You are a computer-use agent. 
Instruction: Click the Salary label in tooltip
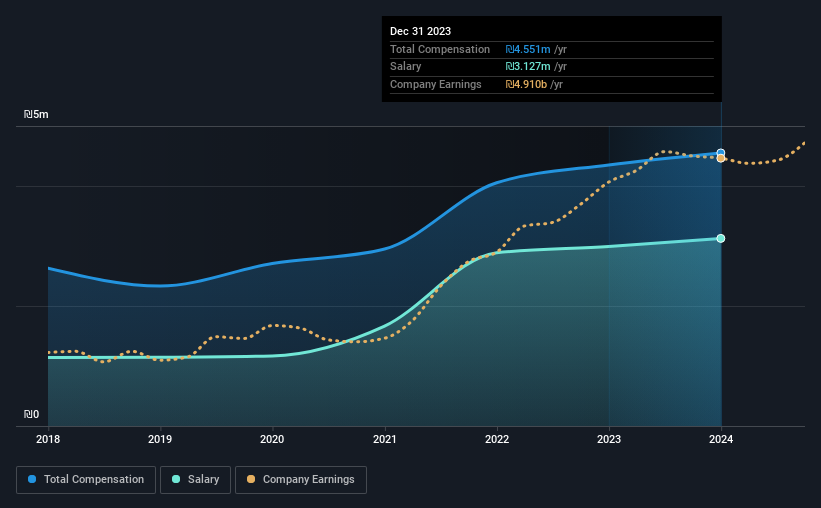(x=405, y=67)
